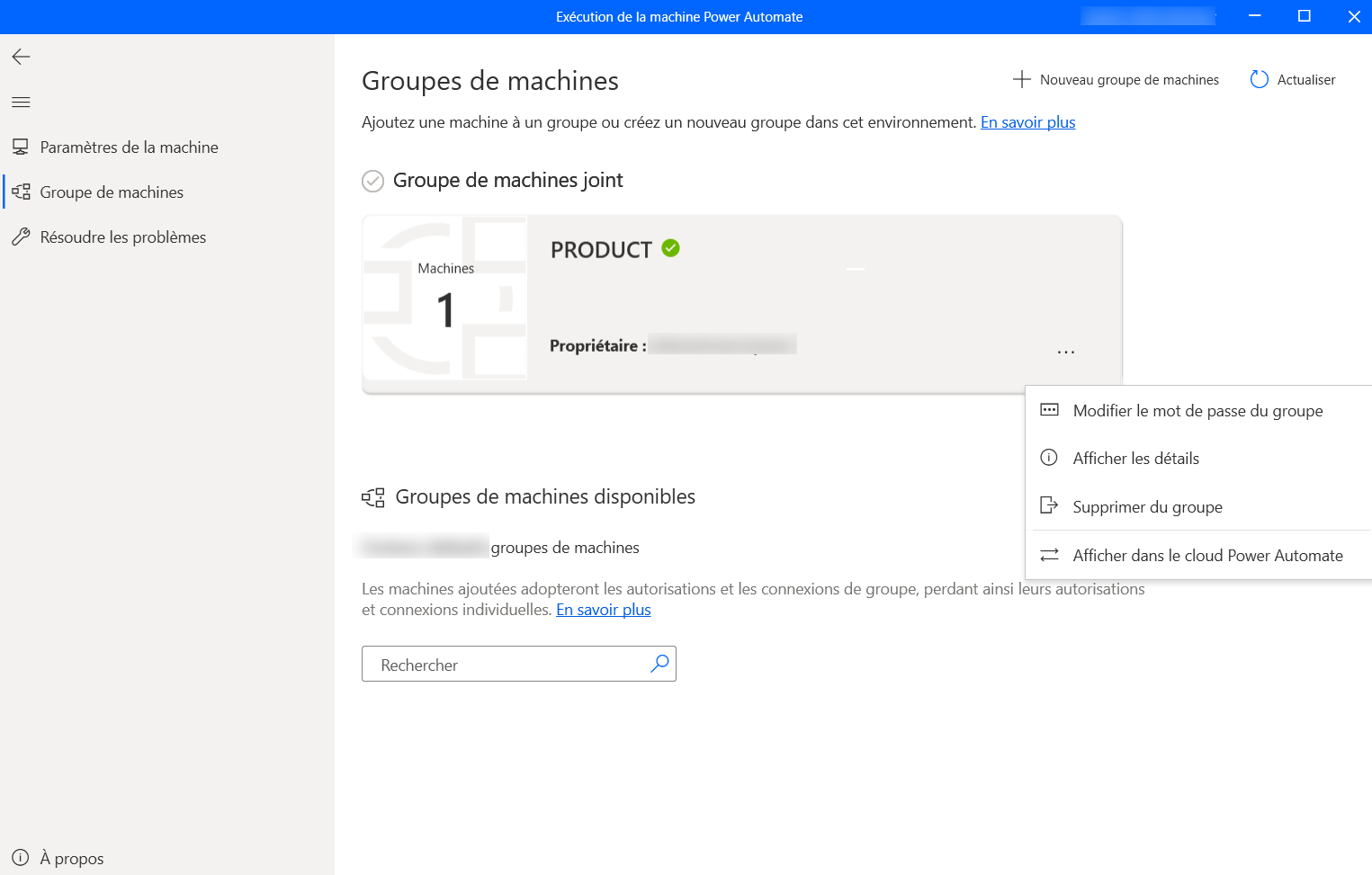The image size is (1372, 875).
Task: Click Groupes de machines disponibles heading icon
Action: click(373, 497)
